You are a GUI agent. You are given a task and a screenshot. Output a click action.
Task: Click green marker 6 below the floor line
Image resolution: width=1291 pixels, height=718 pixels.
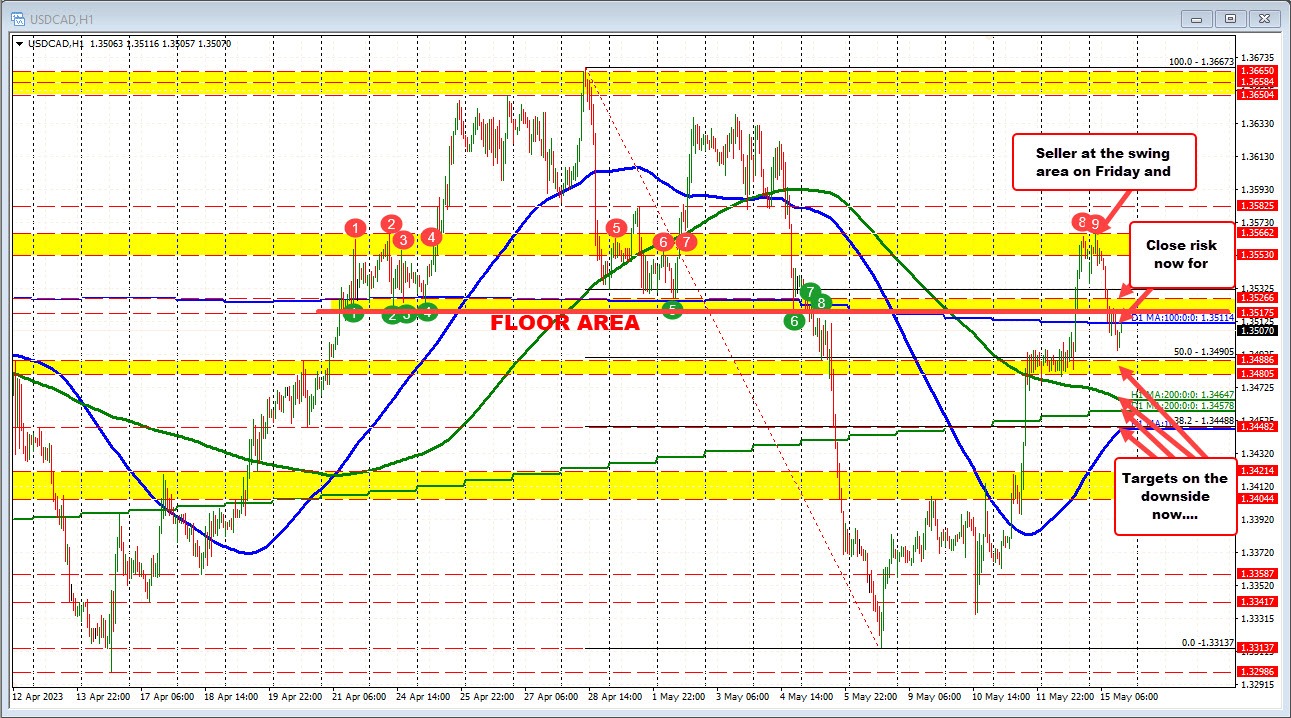tap(793, 322)
